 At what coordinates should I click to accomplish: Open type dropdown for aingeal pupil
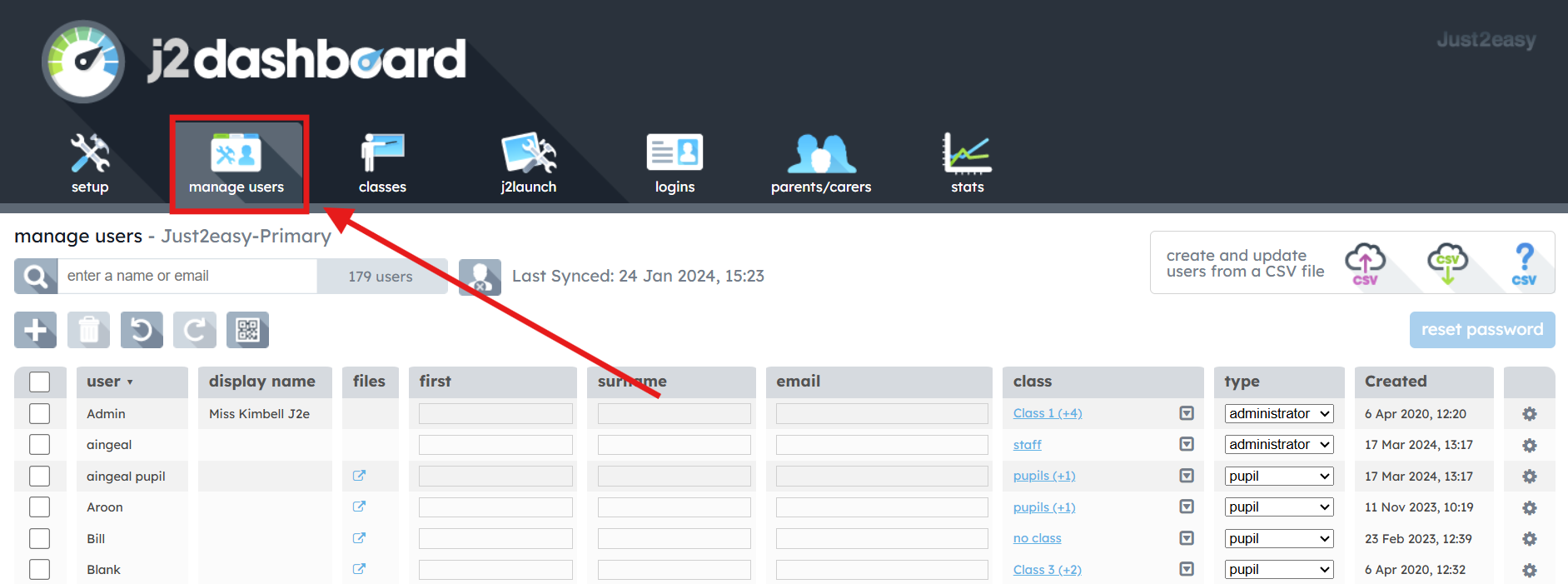point(1279,476)
